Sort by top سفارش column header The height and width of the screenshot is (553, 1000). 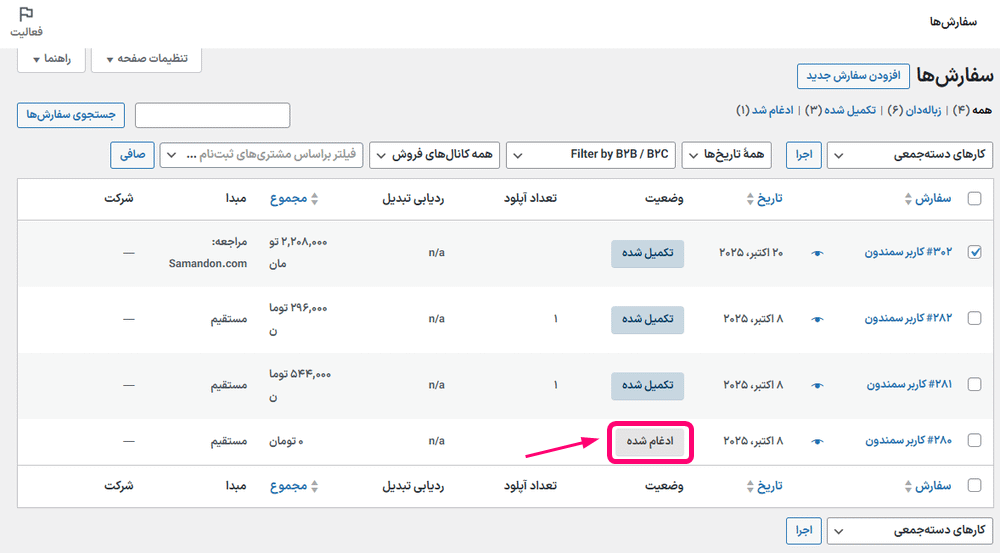(934, 198)
